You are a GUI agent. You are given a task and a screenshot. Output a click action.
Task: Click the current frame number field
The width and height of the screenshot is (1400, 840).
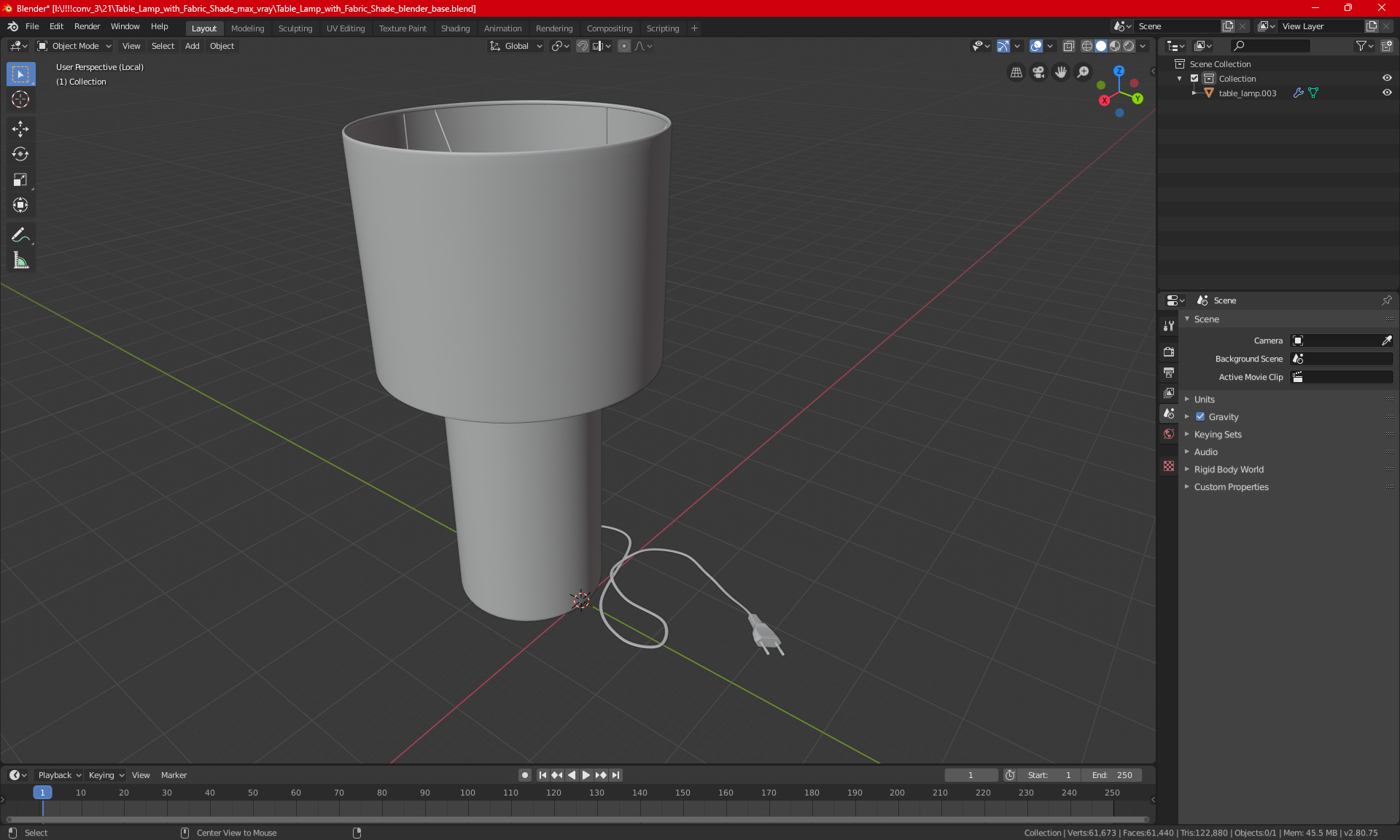point(971,775)
